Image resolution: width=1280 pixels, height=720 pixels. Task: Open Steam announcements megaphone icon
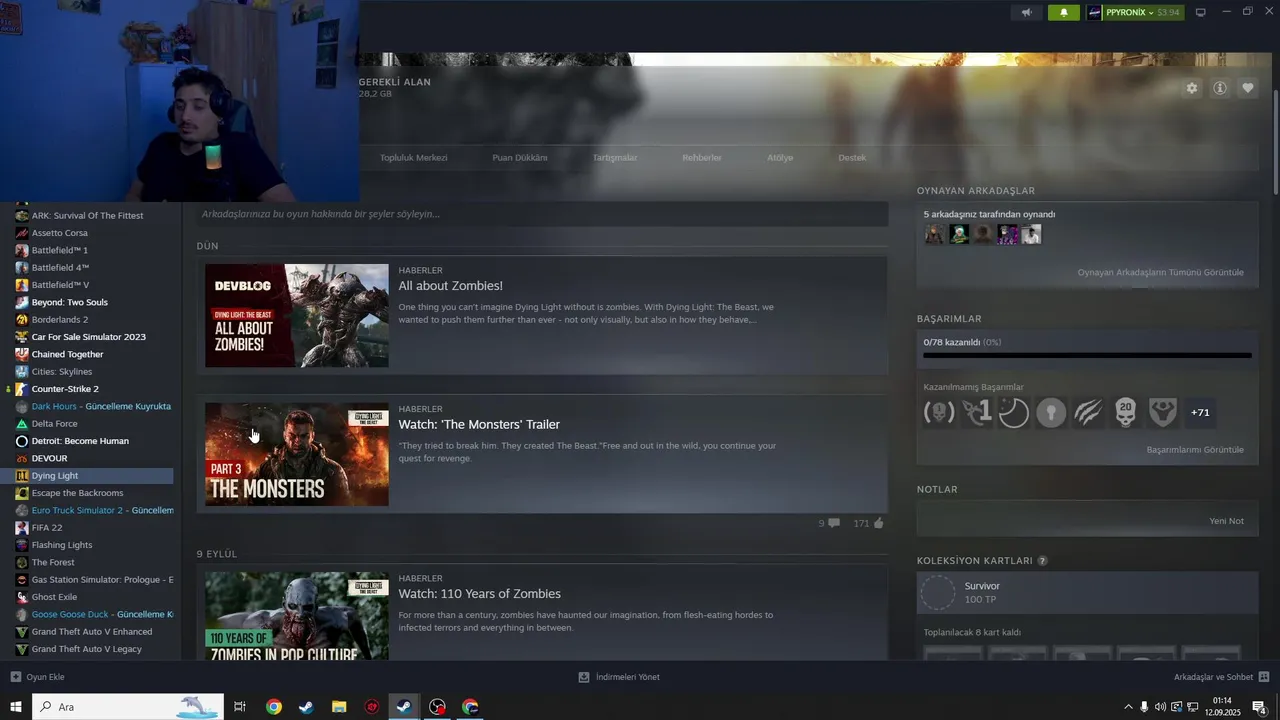[1026, 12]
